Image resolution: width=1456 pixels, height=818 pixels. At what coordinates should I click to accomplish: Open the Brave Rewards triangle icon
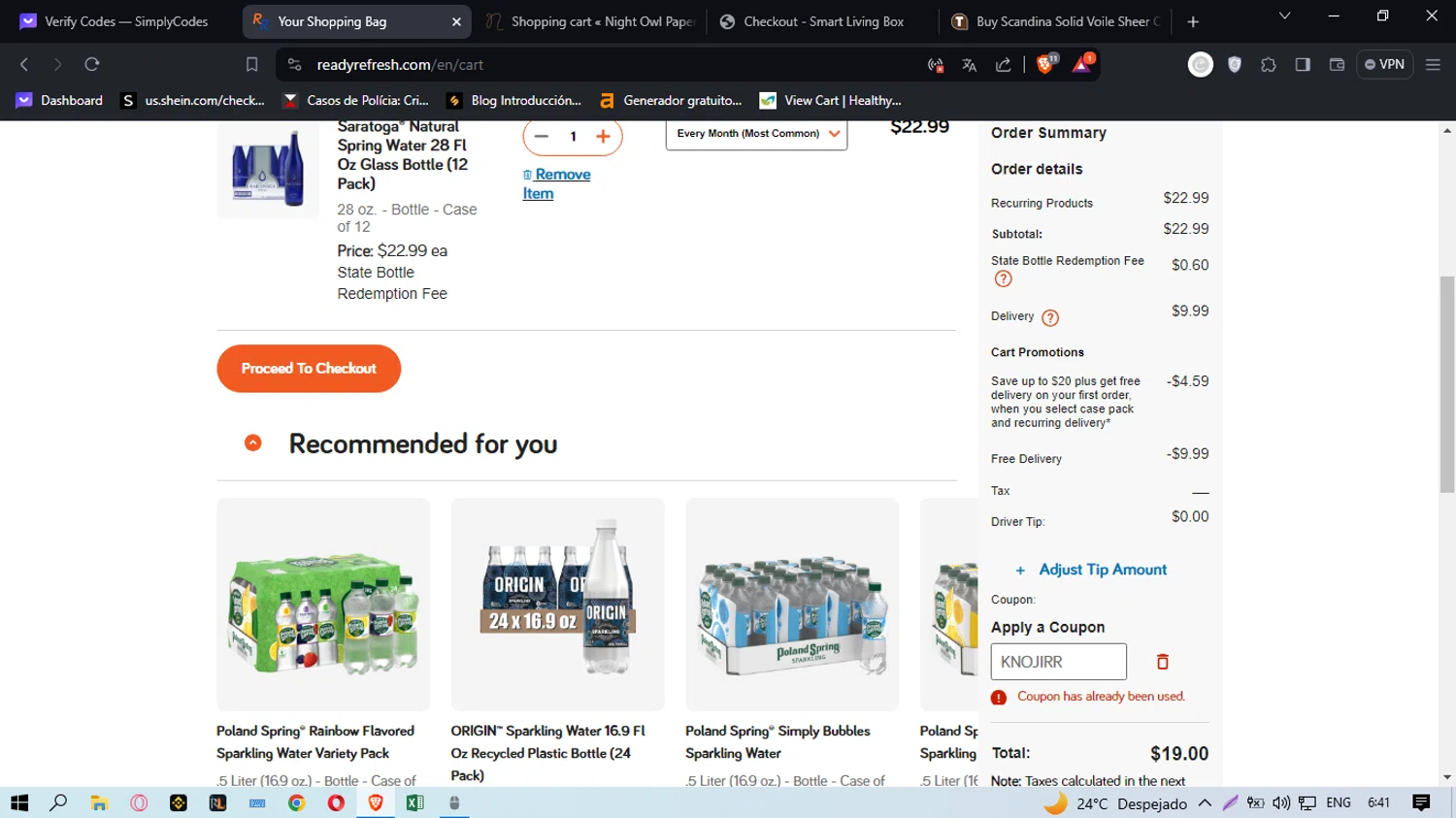coord(1082,64)
